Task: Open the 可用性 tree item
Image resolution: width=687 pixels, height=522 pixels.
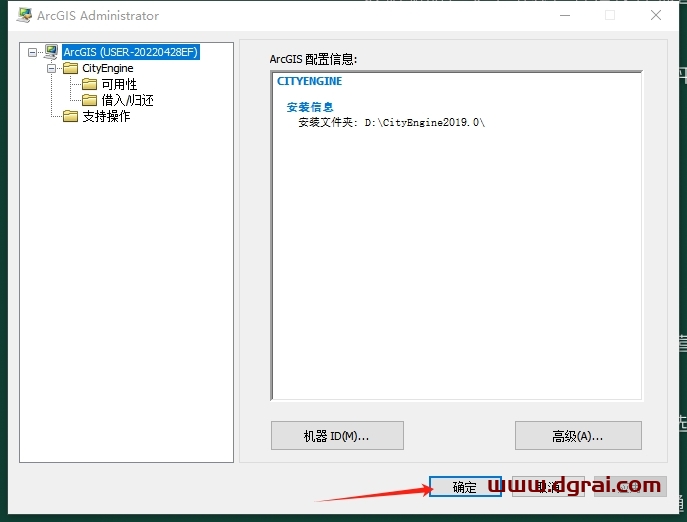Action: click(119, 84)
